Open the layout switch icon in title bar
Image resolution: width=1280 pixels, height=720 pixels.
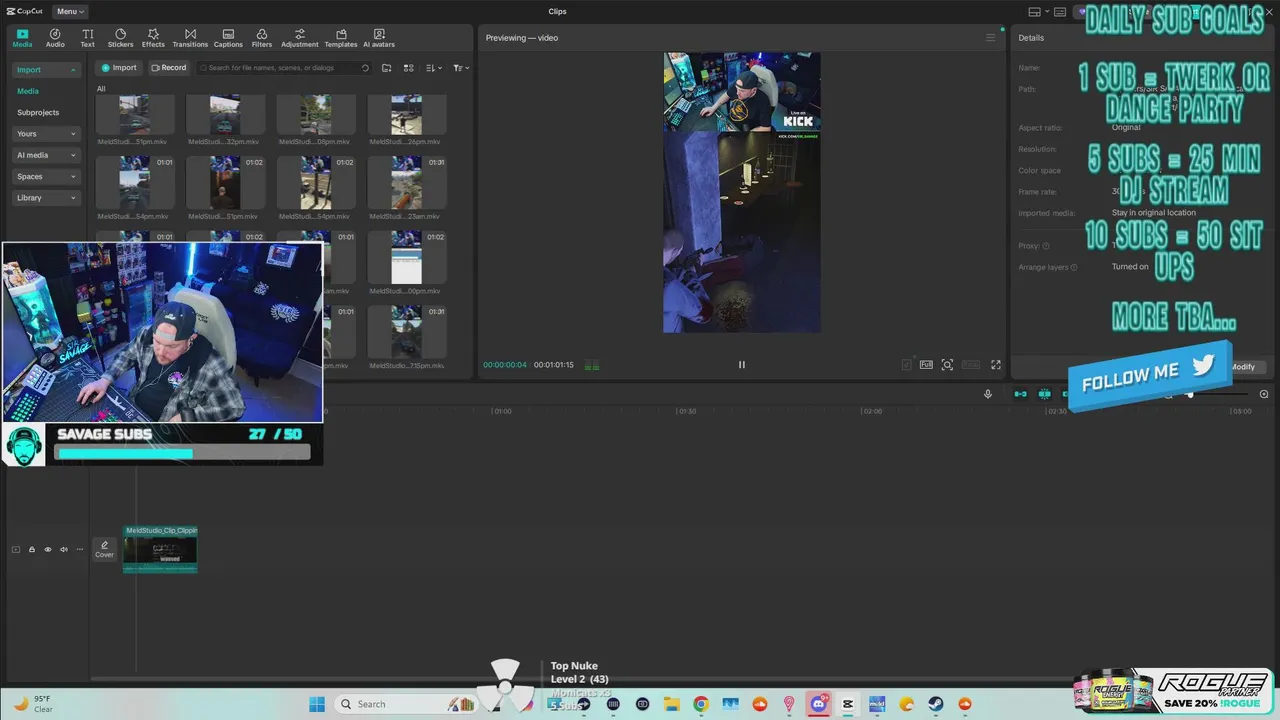1035,12
